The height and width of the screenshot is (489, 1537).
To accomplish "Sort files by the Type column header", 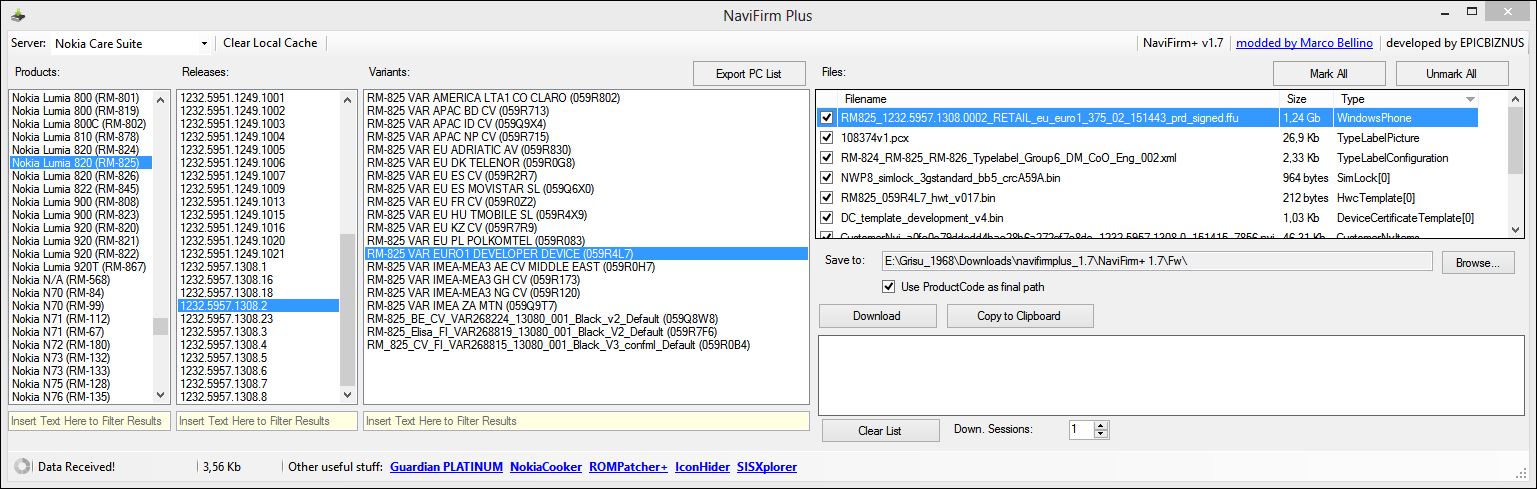I will [1407, 99].
